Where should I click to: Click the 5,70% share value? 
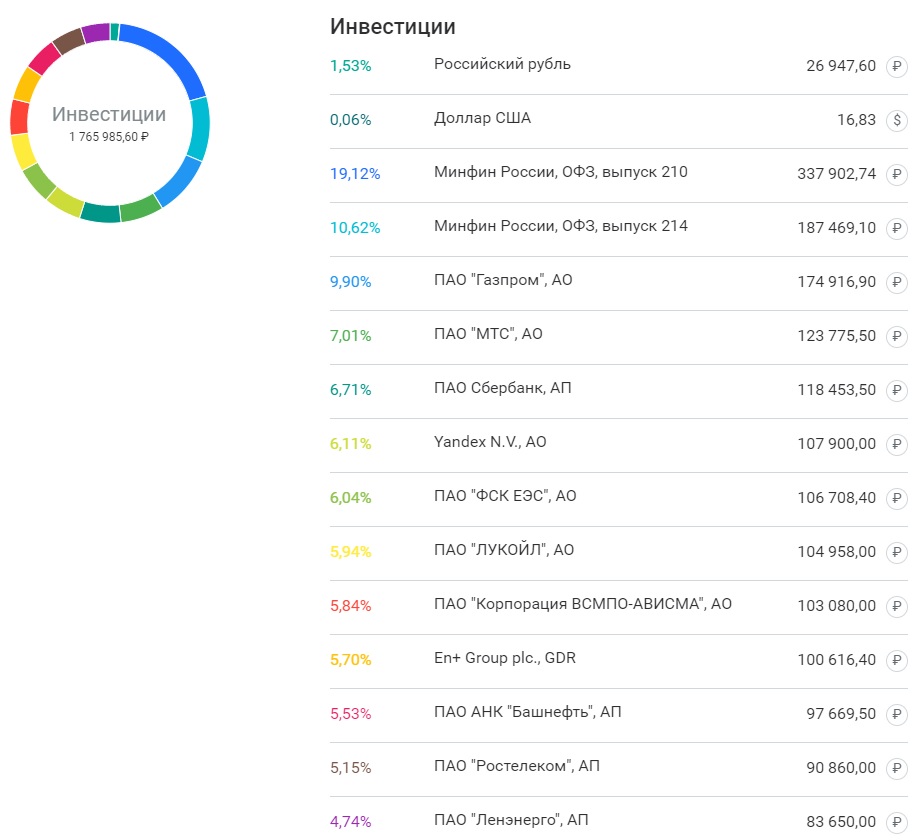click(350, 660)
